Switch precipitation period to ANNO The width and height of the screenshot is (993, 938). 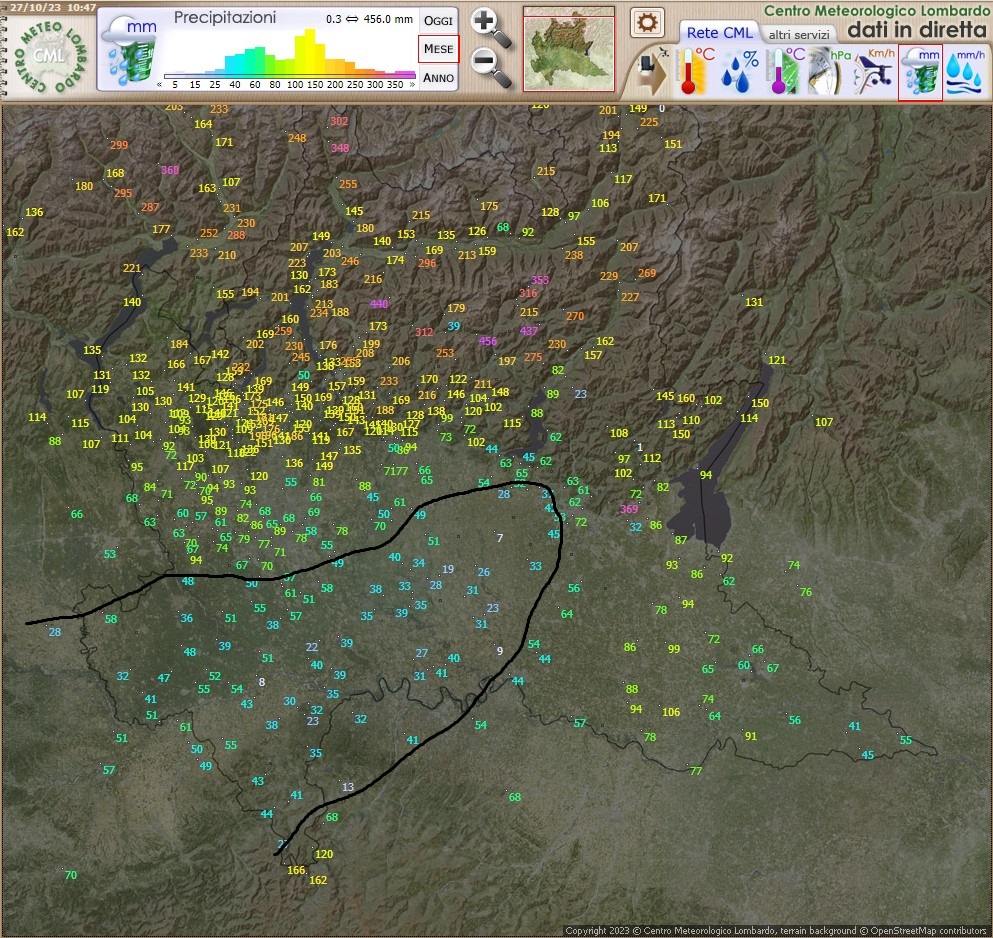coord(438,77)
